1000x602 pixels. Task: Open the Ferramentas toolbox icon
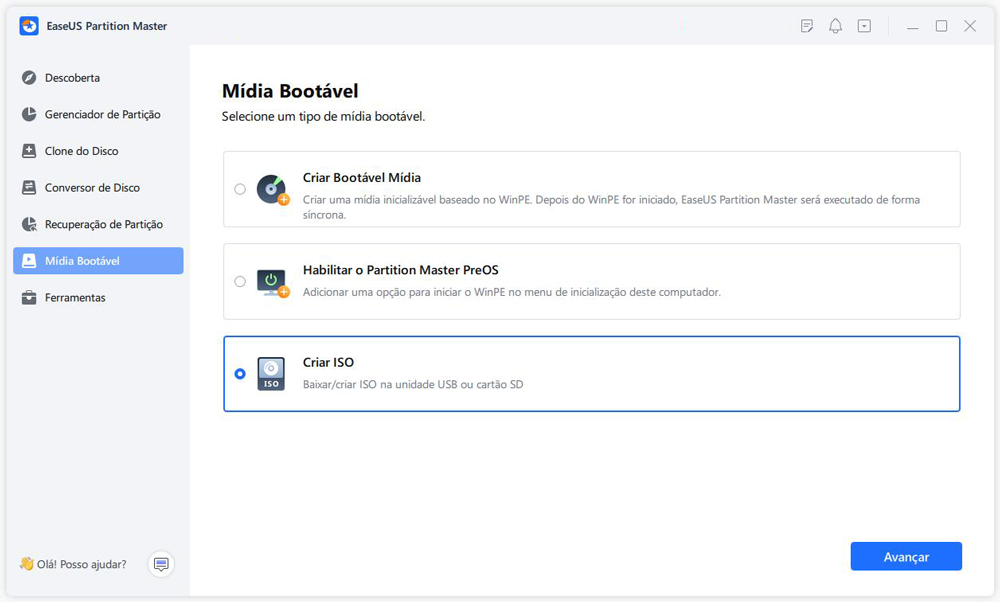tap(29, 298)
